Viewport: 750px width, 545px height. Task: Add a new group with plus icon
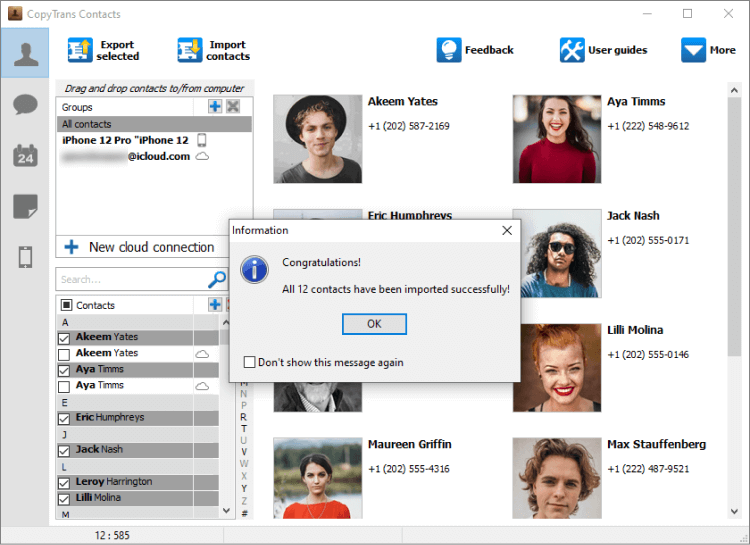click(x=215, y=106)
